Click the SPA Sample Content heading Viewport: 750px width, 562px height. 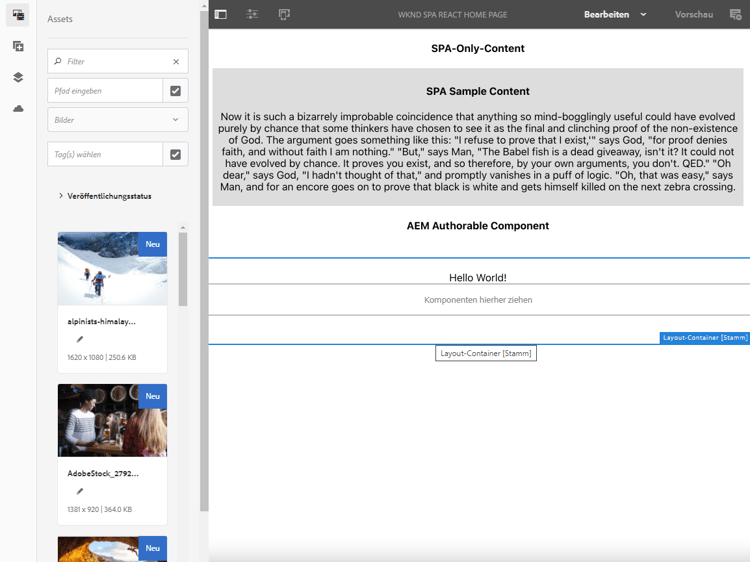coord(477,91)
